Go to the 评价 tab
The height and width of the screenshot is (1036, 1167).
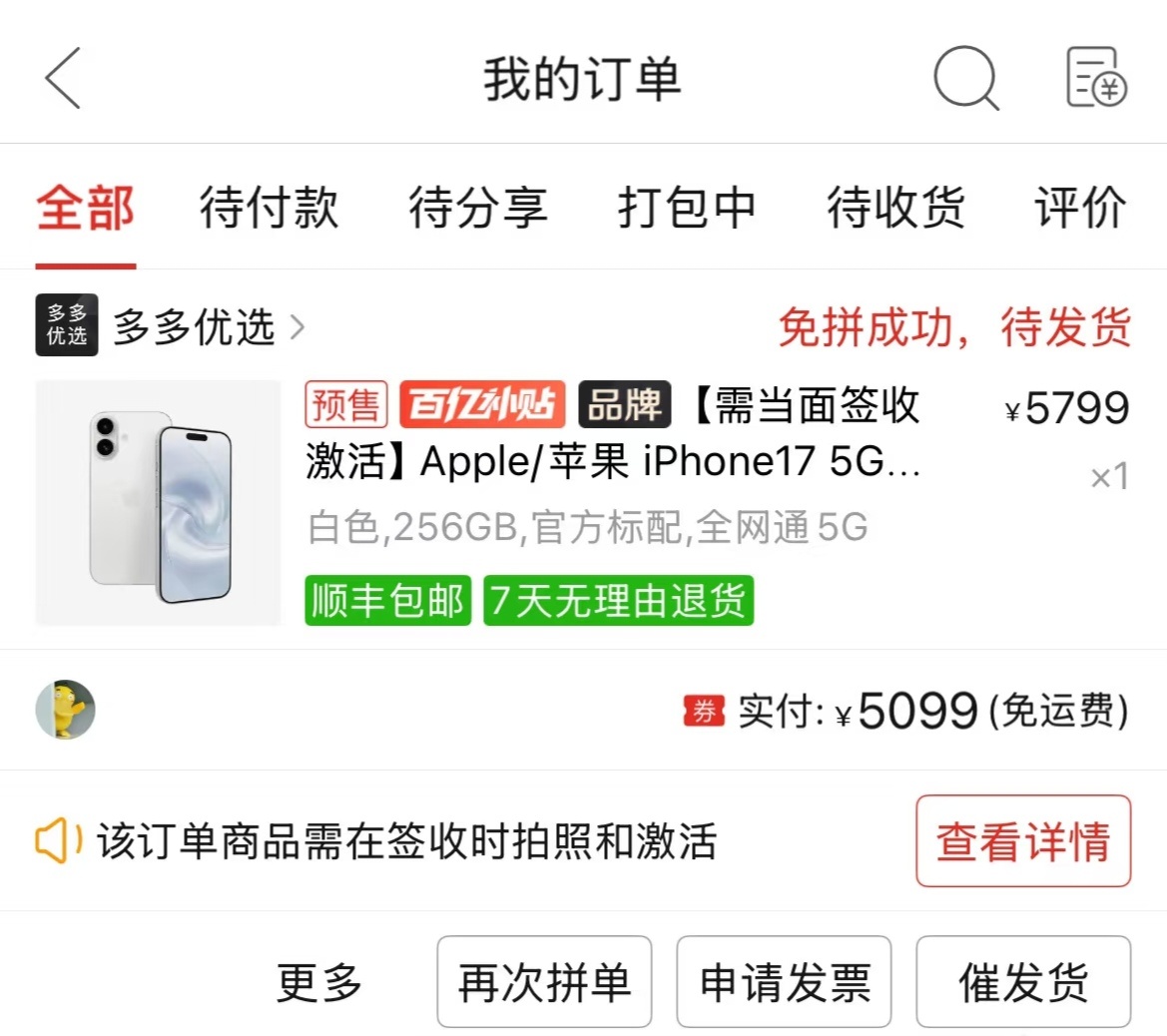pyautogui.click(x=1080, y=208)
